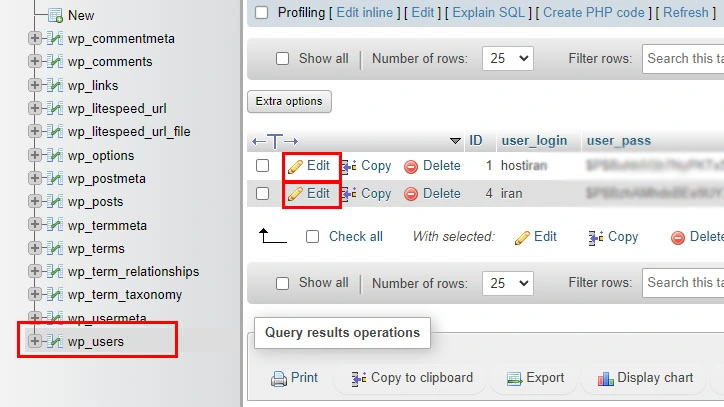Expand the wp_links tree node
Image resolution: width=724 pixels, height=407 pixels.
(34, 85)
